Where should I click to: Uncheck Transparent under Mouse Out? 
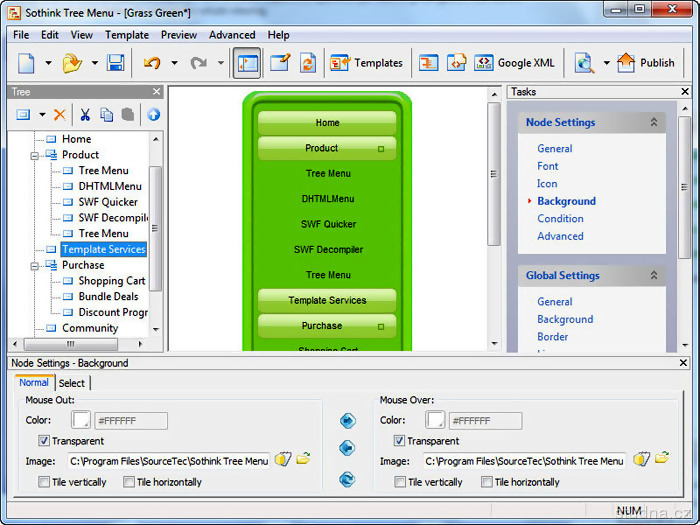tap(45, 441)
